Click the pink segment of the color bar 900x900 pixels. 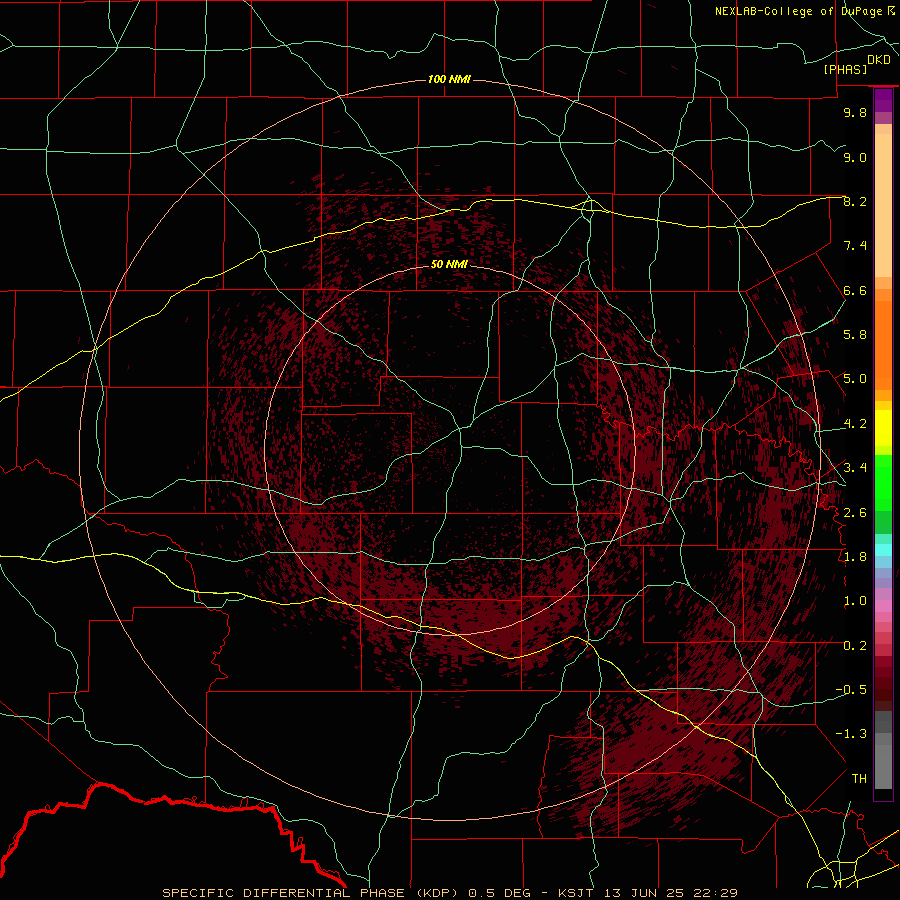tap(883, 606)
